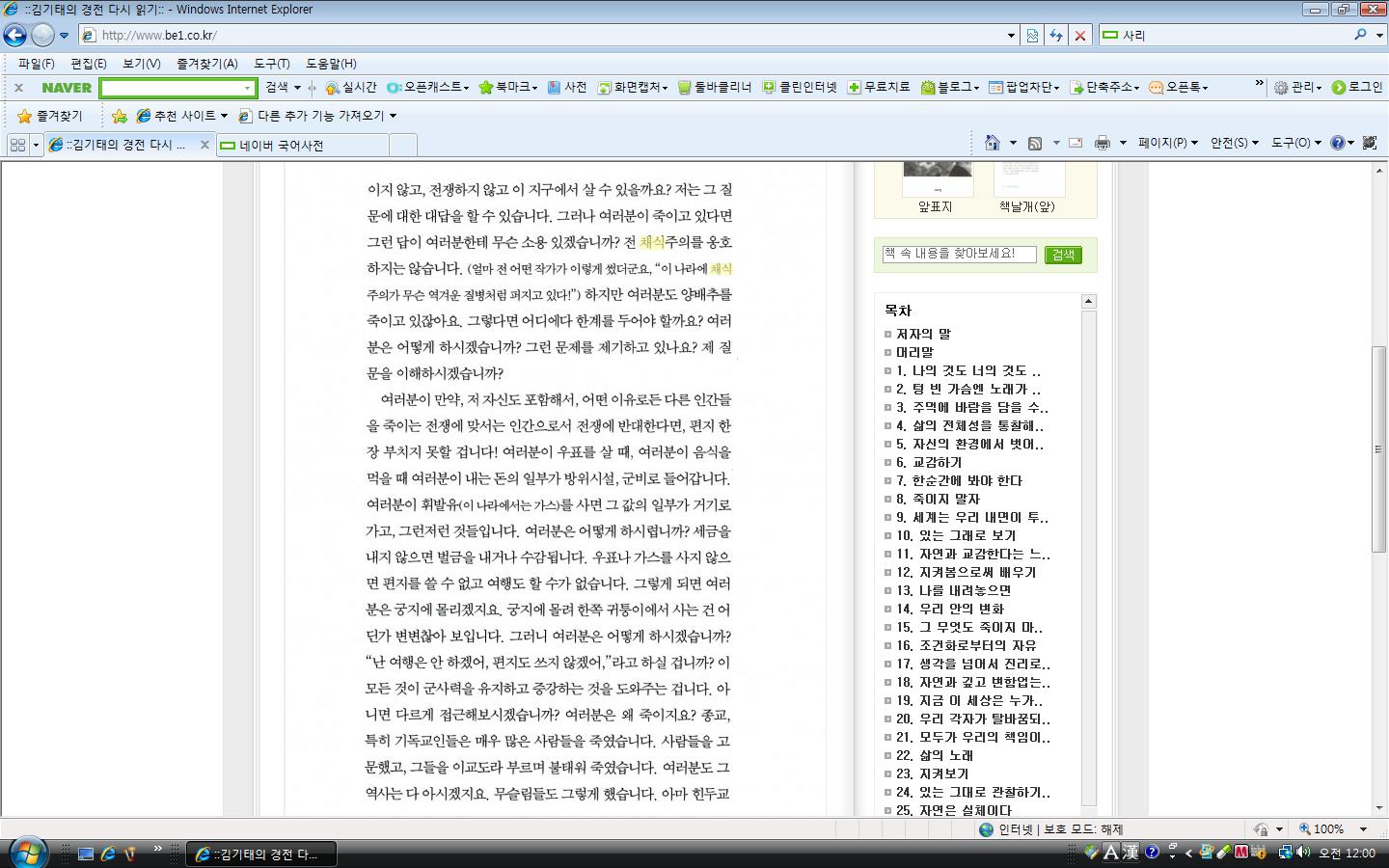Click the book content search field
The image size is (1389, 868).
coord(959,254)
